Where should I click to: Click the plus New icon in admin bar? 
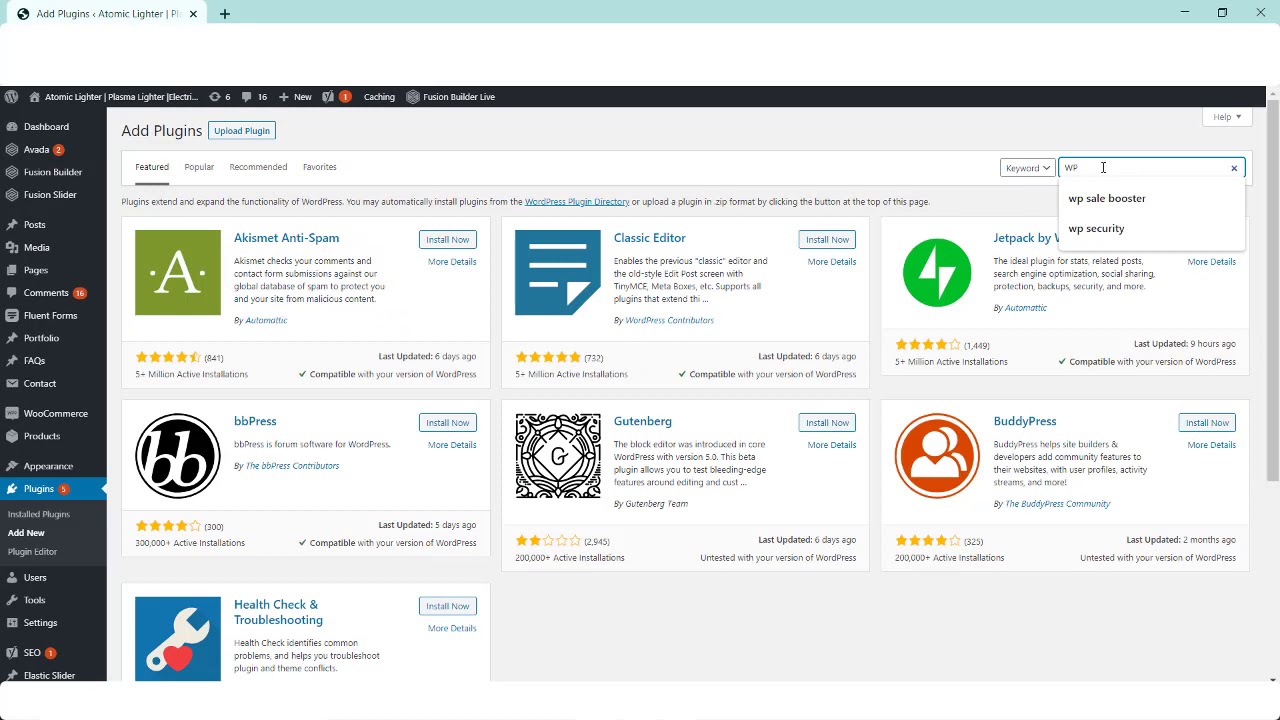point(284,97)
